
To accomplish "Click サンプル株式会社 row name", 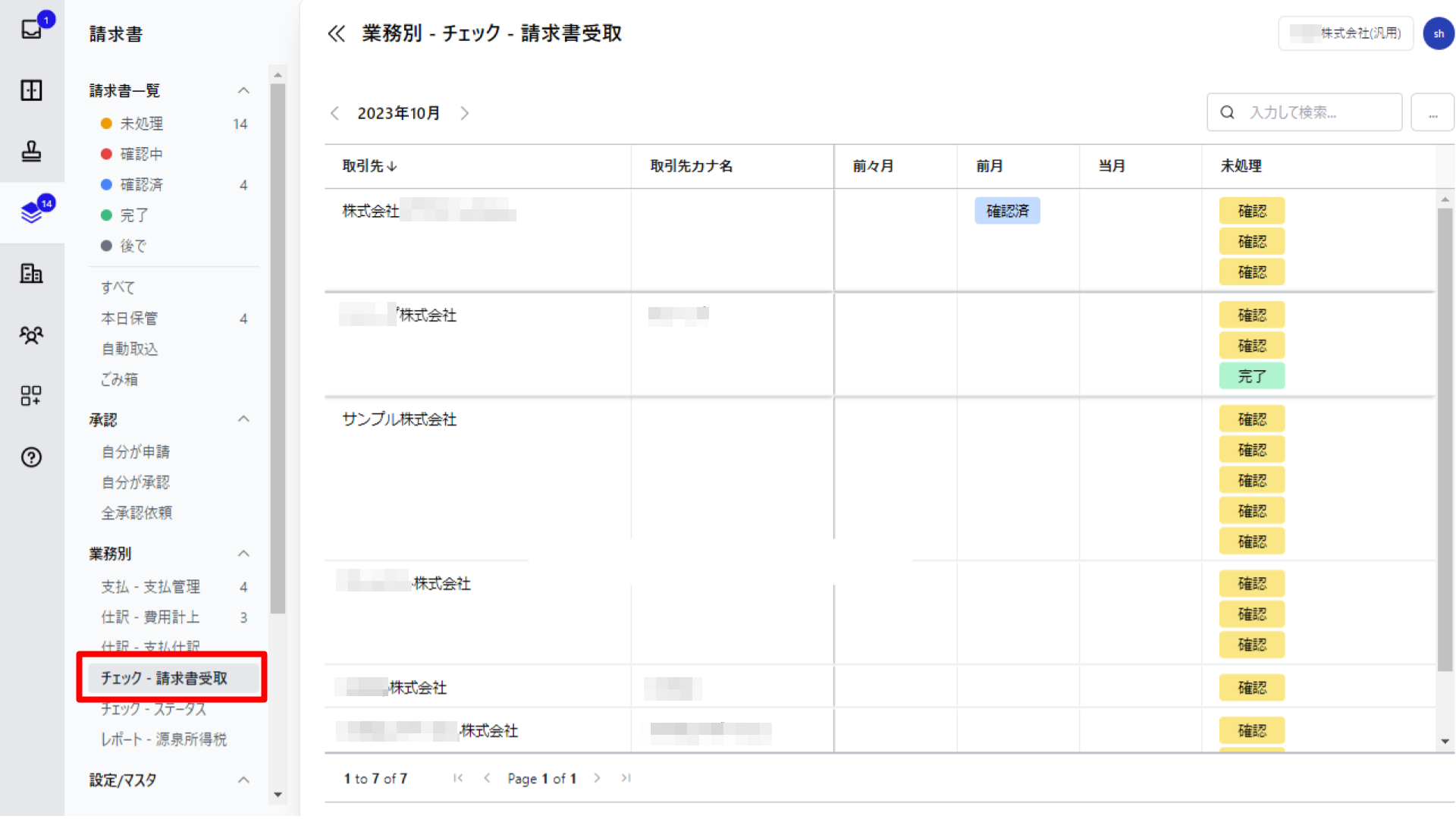I will (x=399, y=419).
